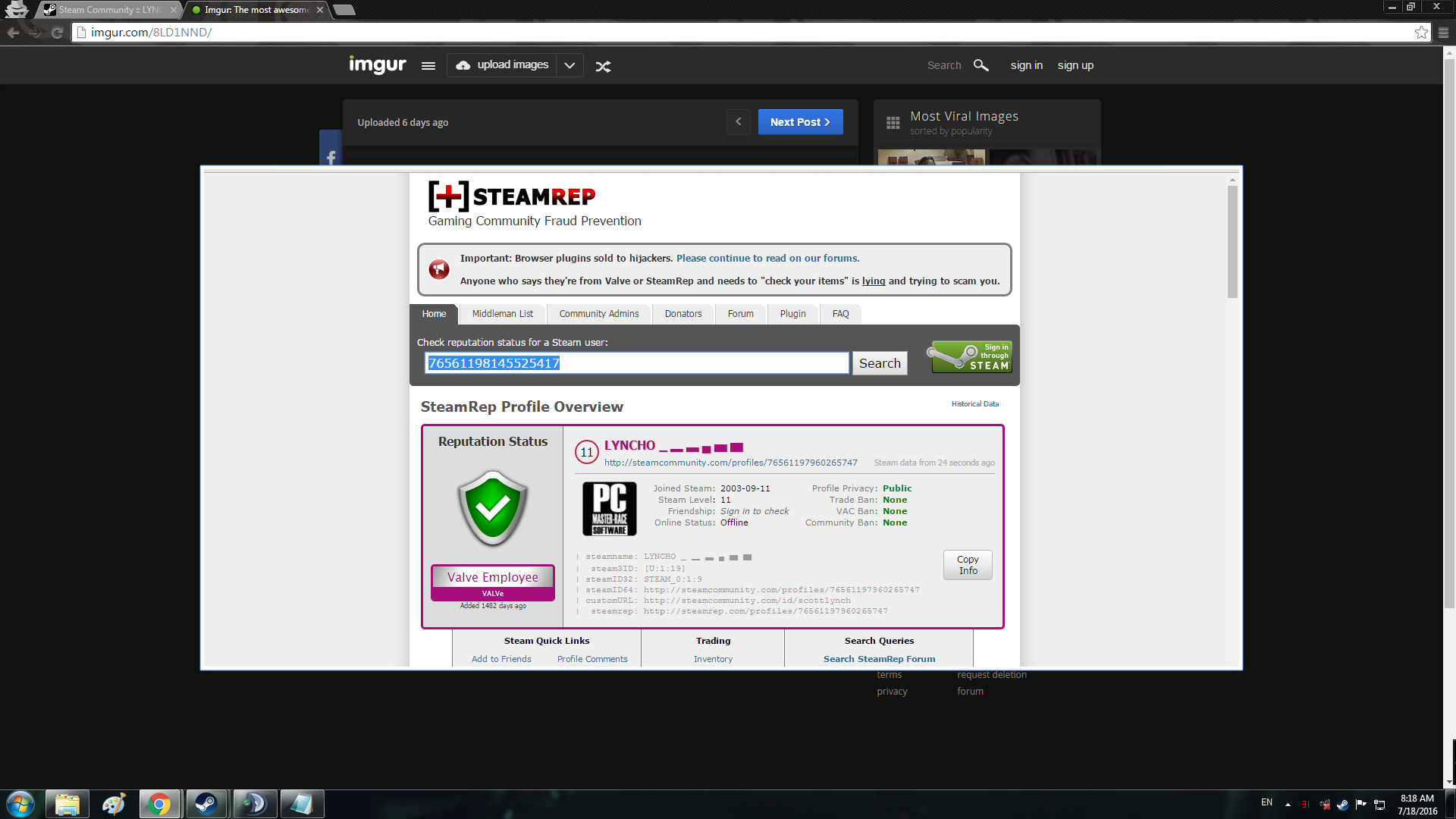The height and width of the screenshot is (819, 1456).
Task: Click the imgur logo
Action: (x=377, y=65)
